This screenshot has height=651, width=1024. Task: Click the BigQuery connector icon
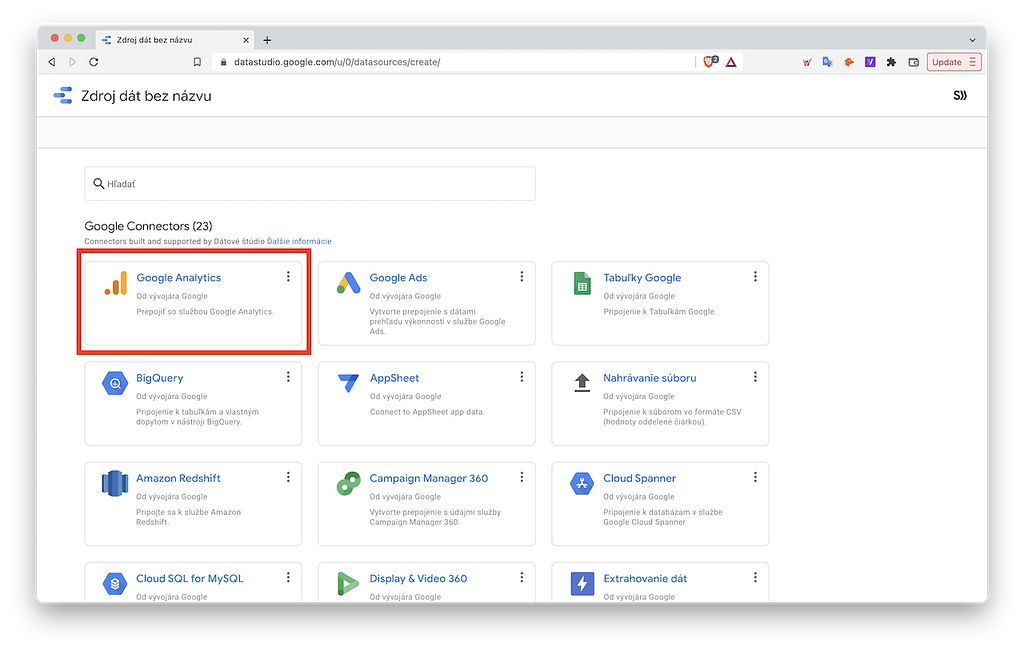[115, 383]
